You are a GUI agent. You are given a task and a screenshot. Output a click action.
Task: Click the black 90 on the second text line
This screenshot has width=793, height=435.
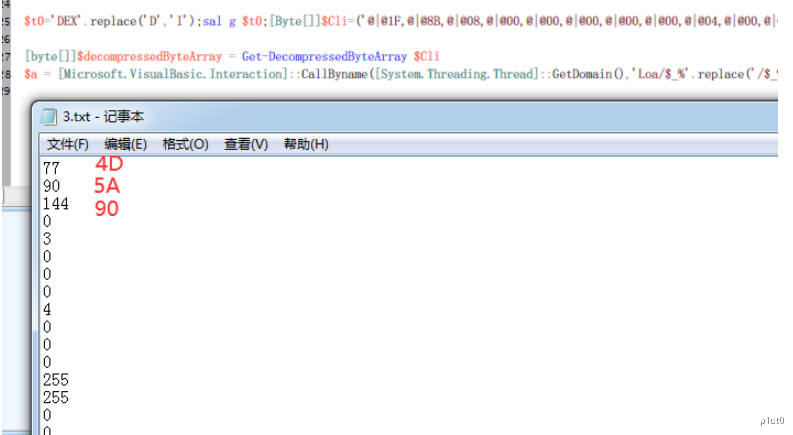coord(52,186)
